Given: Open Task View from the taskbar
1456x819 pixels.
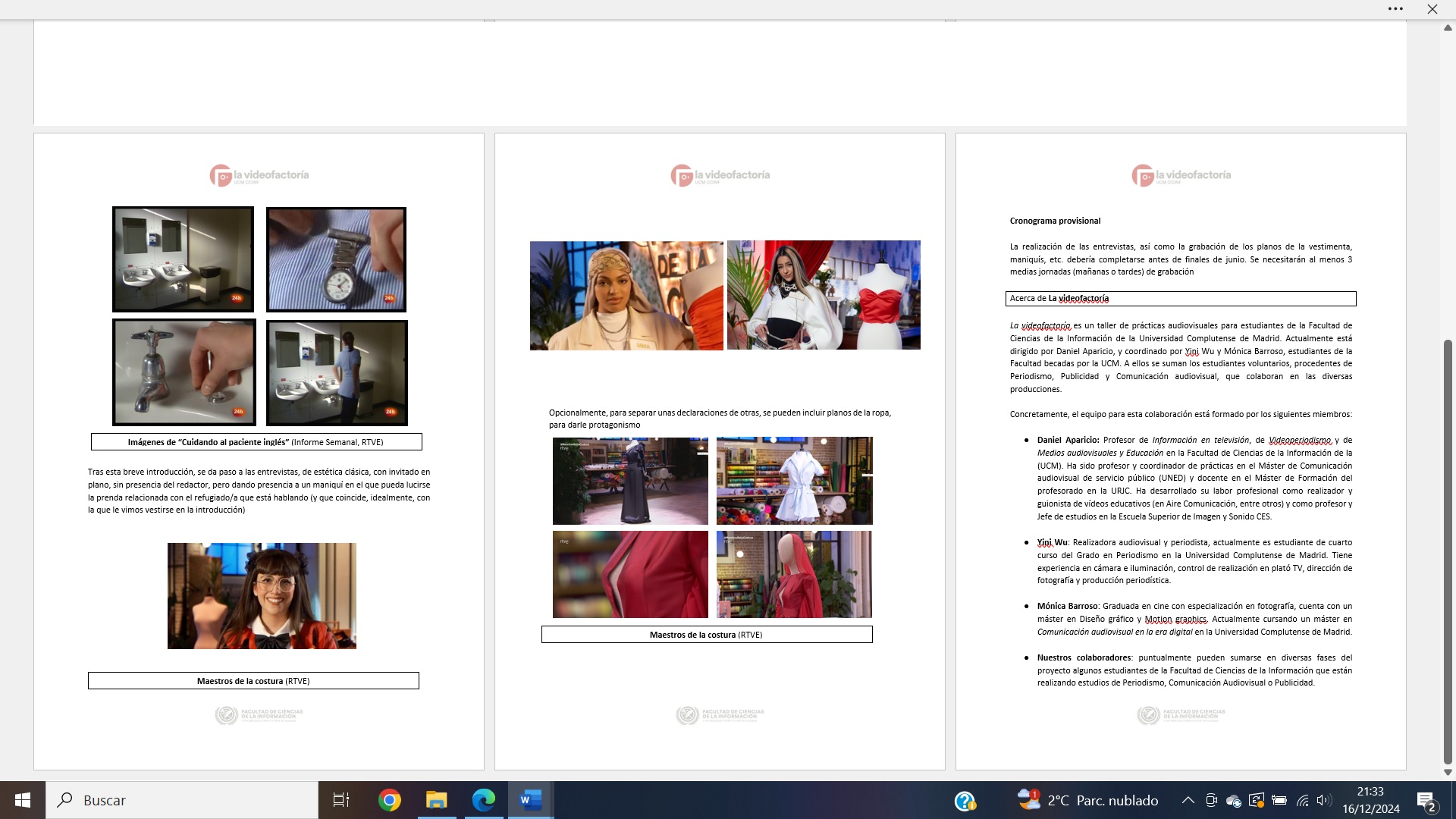Looking at the screenshot, I should 341,800.
